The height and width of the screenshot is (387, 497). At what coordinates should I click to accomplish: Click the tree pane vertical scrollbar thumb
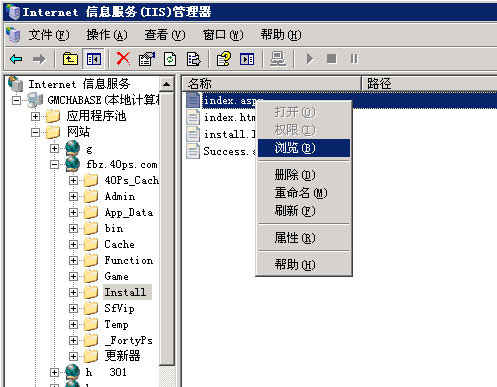tap(167, 228)
